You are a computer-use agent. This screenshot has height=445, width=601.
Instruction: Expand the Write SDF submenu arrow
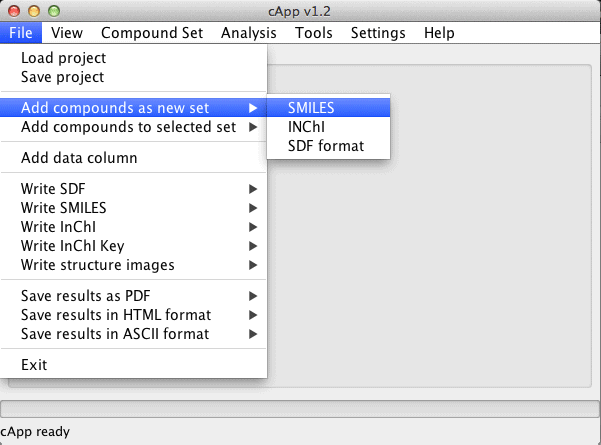tap(253, 189)
